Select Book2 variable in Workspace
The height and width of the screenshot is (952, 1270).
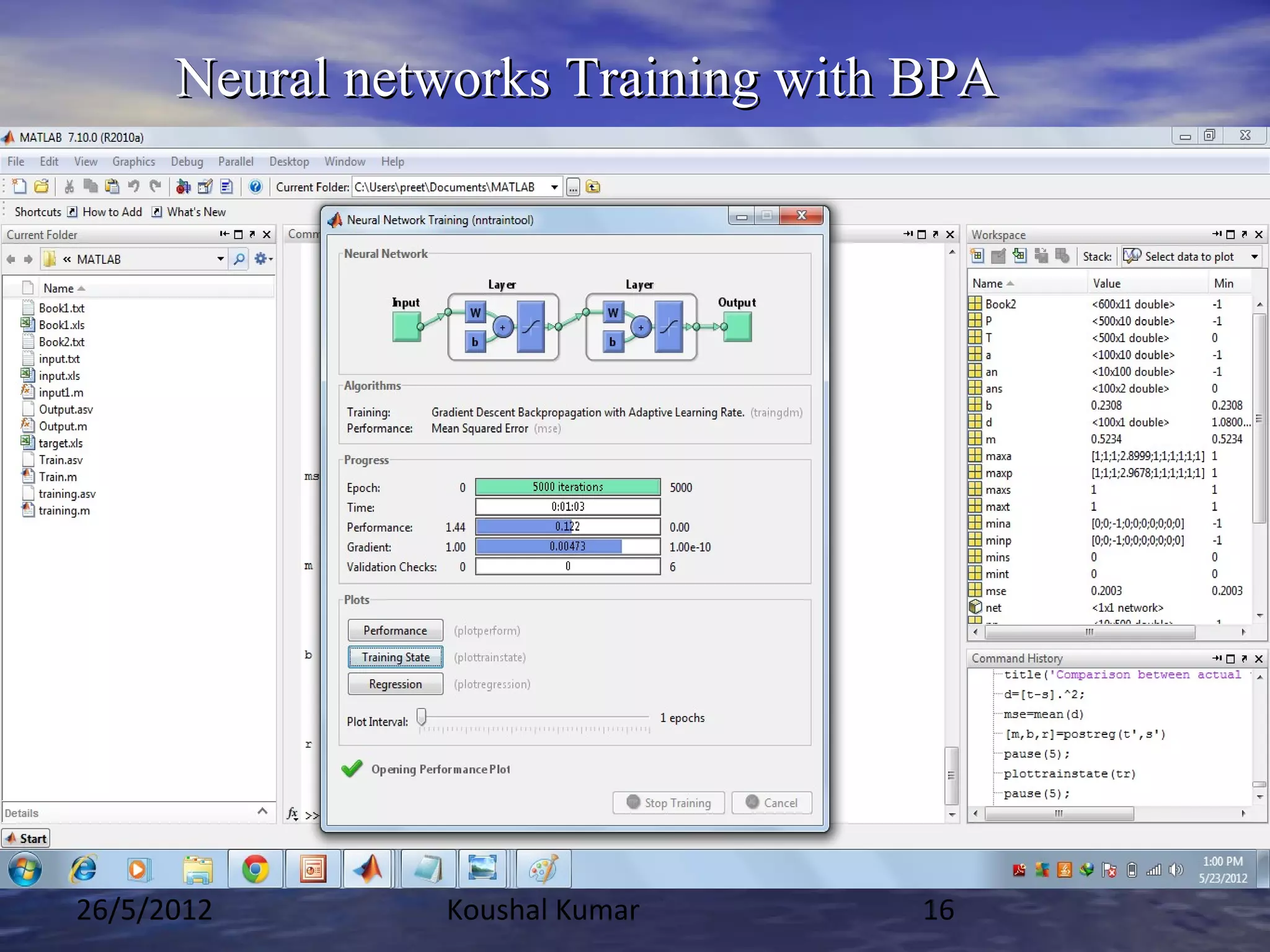(1000, 304)
